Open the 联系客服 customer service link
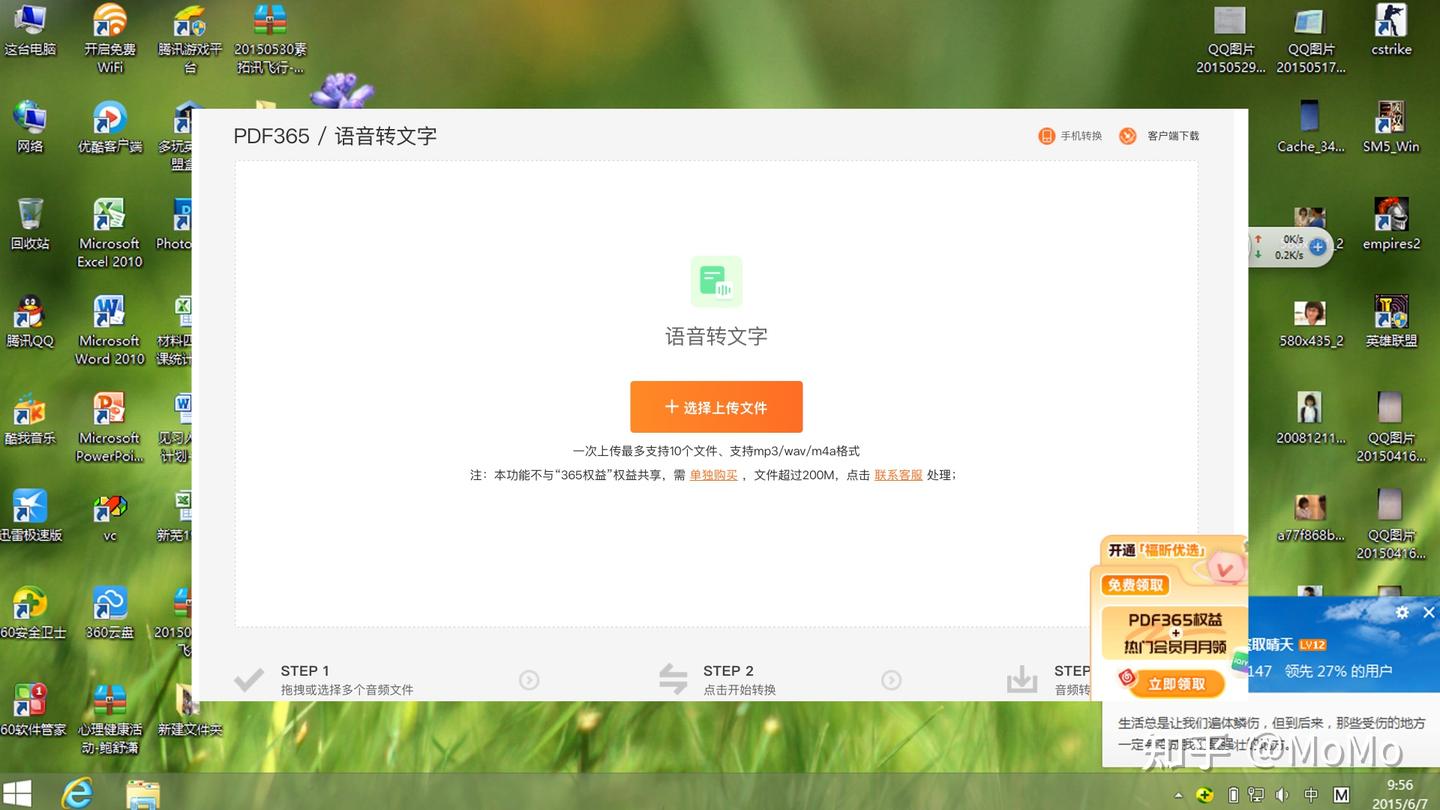The image size is (1440, 810). (898, 475)
